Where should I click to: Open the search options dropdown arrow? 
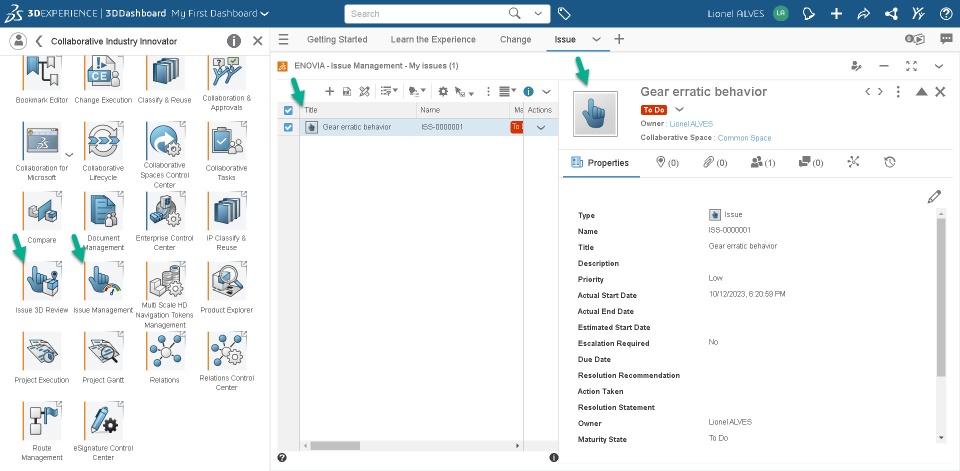[538, 13]
